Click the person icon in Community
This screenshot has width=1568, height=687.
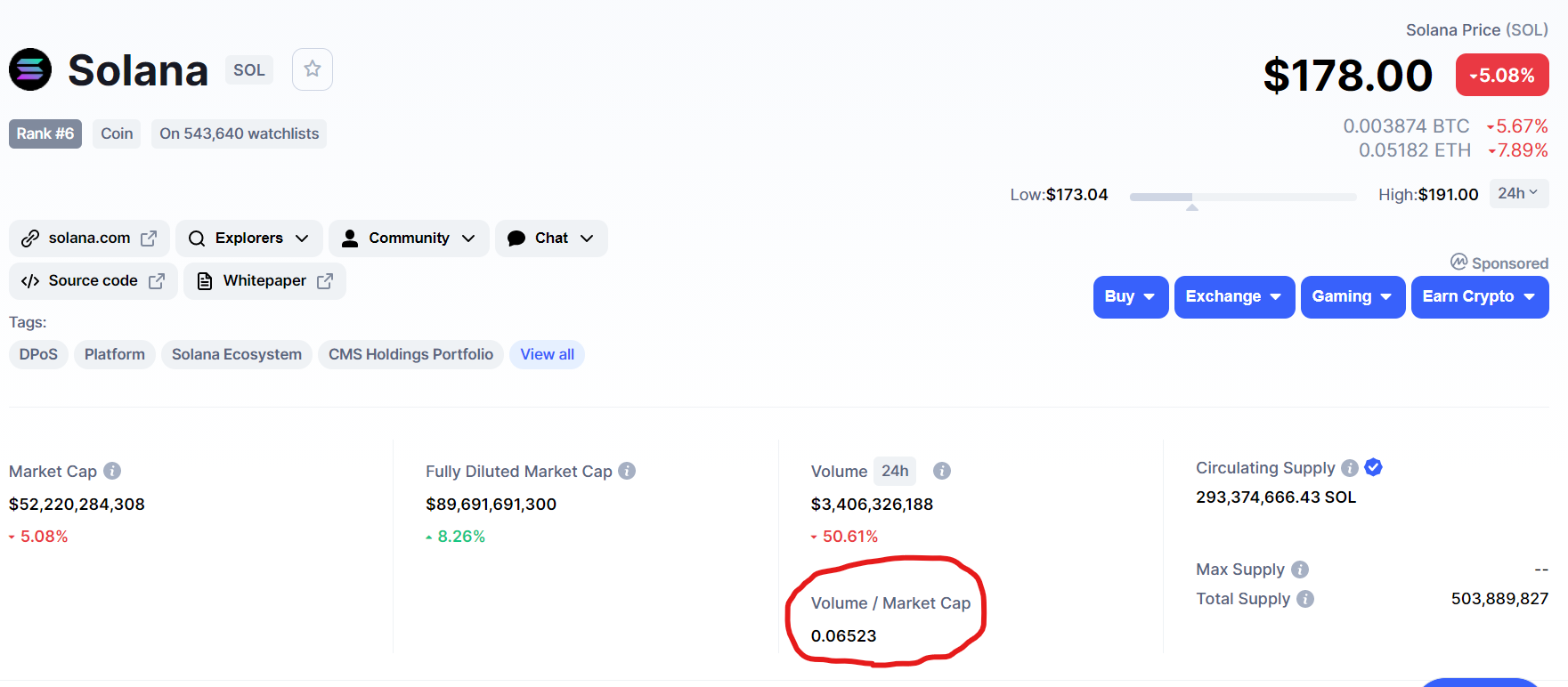(x=350, y=238)
